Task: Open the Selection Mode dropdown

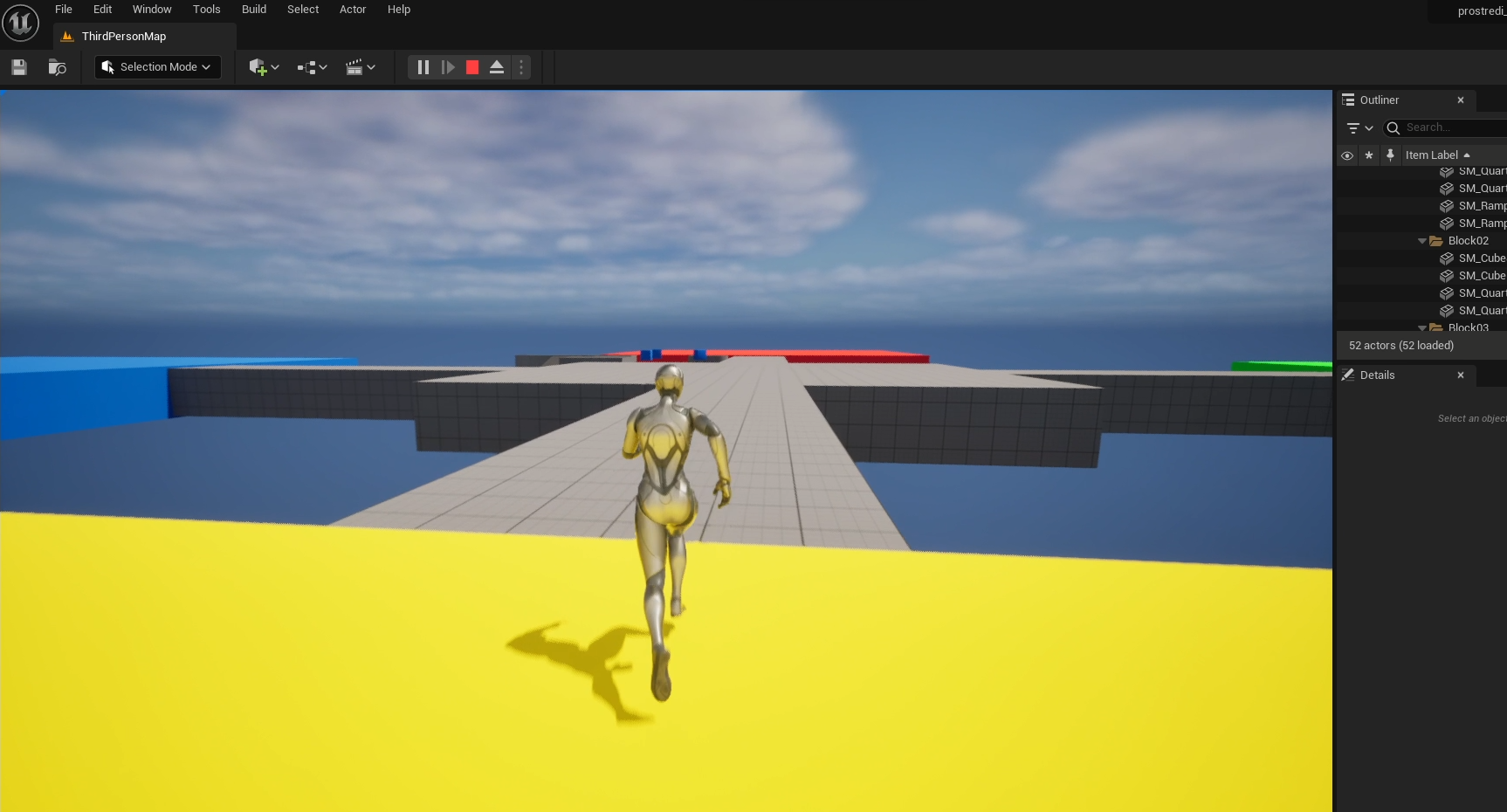Action: pos(157,67)
